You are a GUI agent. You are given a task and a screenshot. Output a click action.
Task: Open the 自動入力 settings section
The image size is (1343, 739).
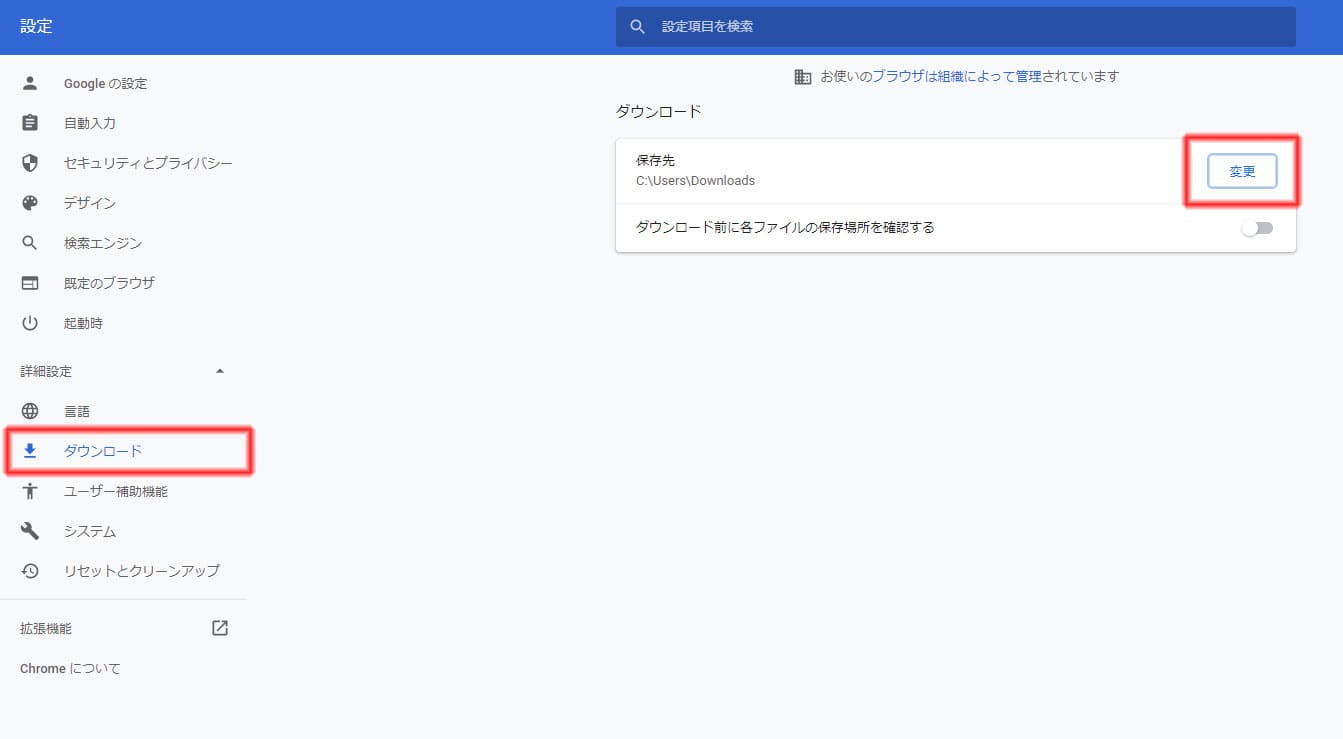(x=90, y=123)
